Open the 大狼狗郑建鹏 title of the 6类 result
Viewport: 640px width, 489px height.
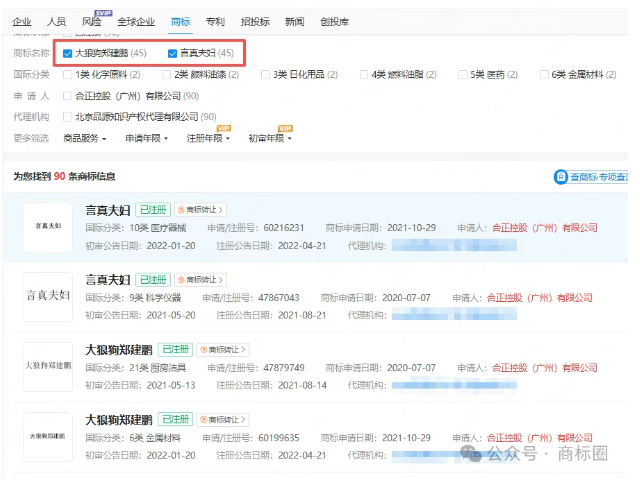(119, 419)
